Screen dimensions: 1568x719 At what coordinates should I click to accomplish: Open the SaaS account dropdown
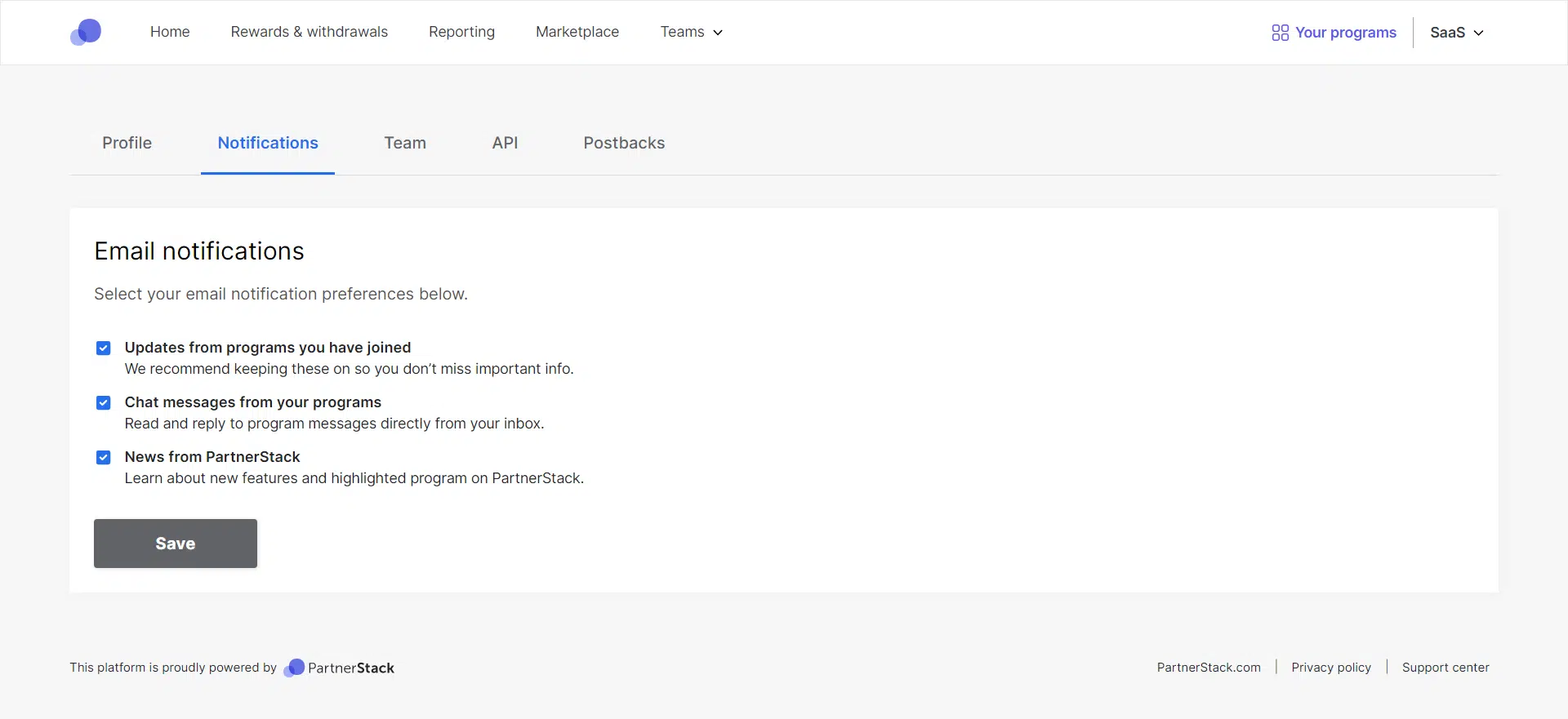pos(1456,33)
